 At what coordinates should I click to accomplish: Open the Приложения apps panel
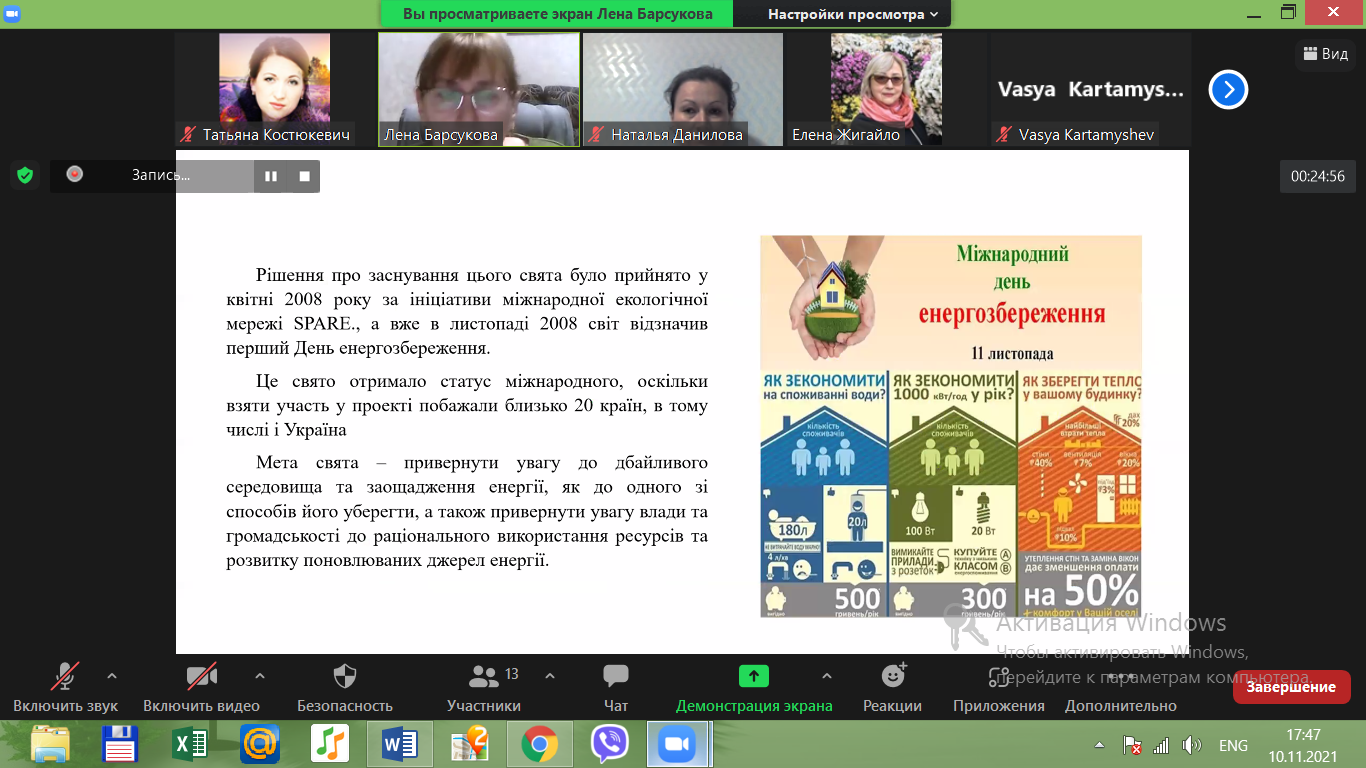[x=999, y=687]
